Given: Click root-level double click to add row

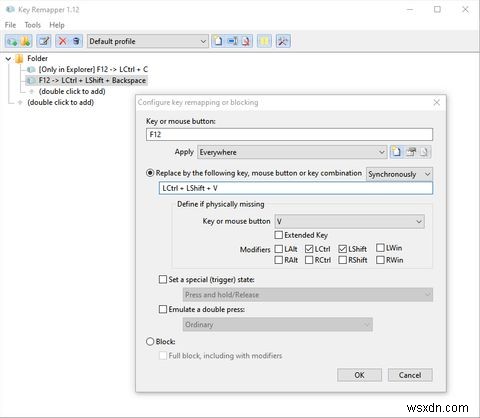Looking at the screenshot, I should pos(60,102).
